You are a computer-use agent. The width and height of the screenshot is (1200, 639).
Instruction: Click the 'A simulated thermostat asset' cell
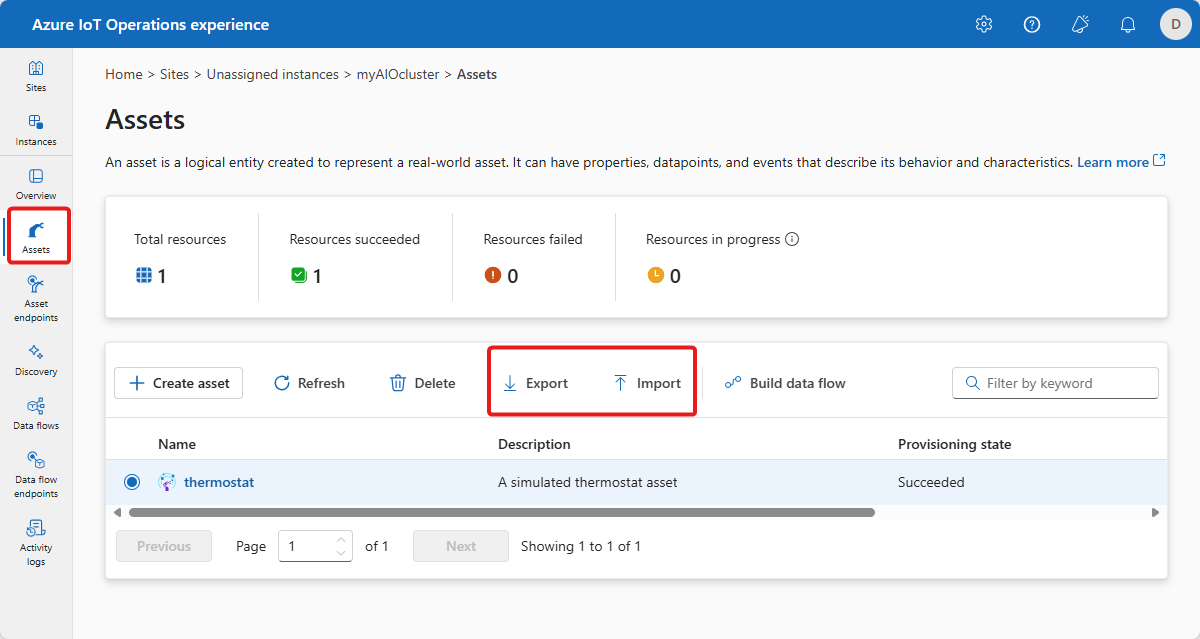click(x=588, y=482)
